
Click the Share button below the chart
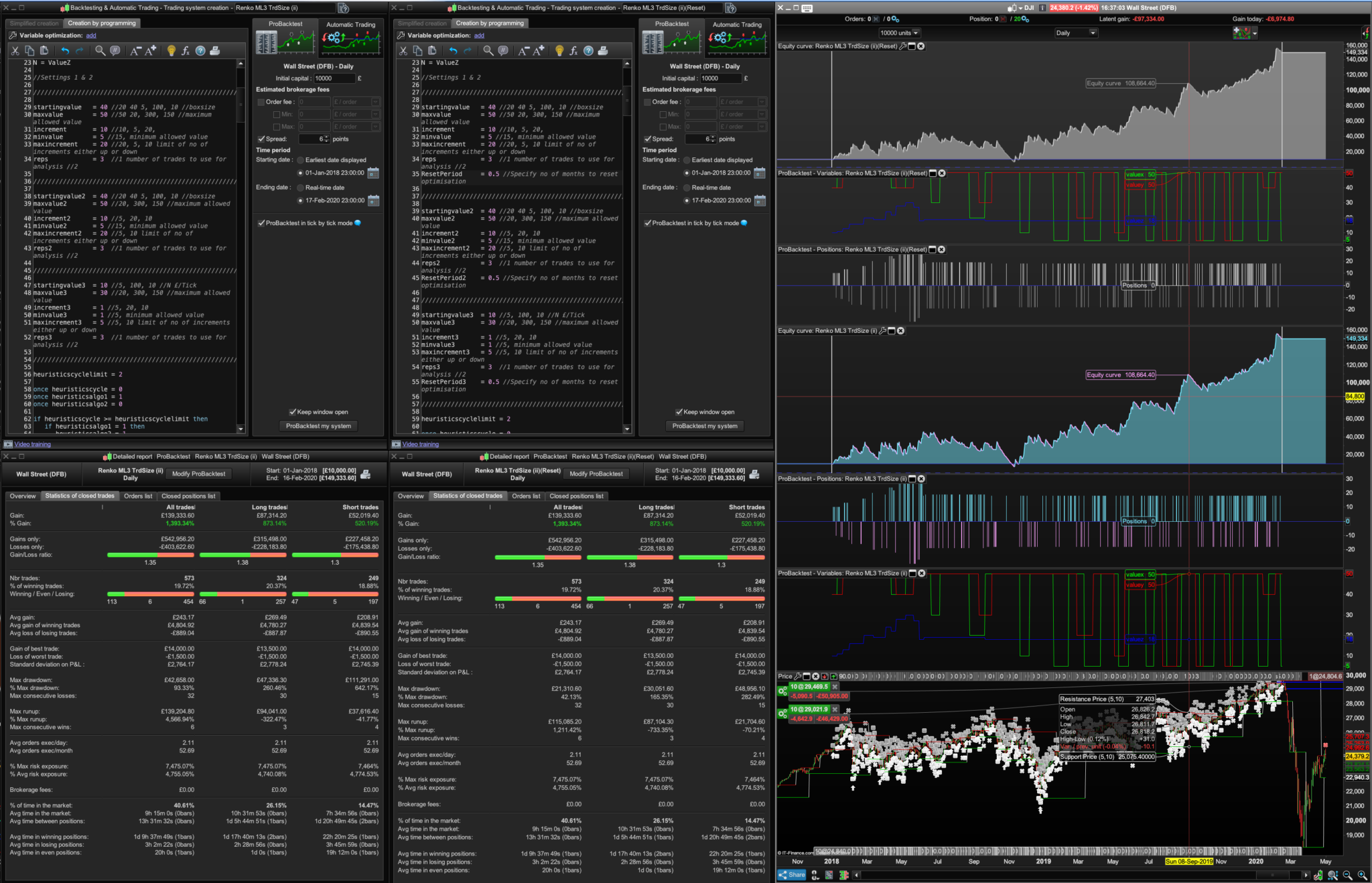[791, 874]
